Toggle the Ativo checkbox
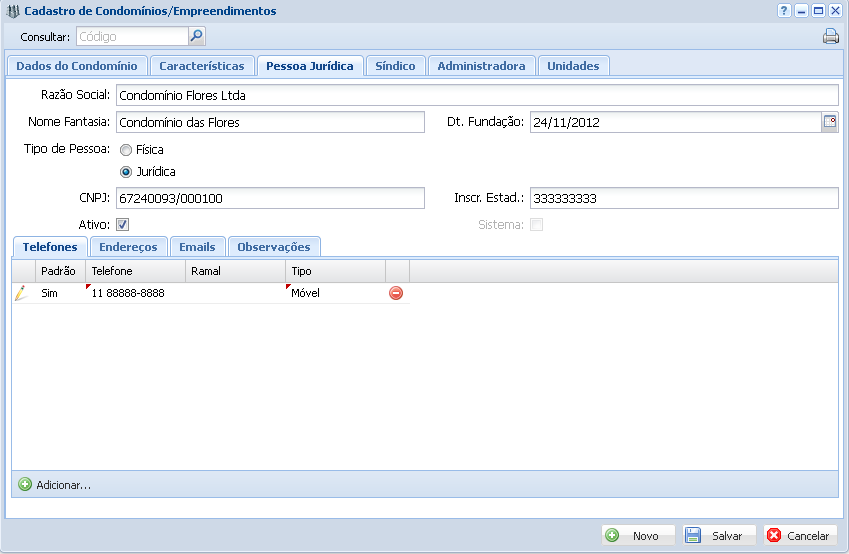Screen dimensions: 849x554 click(x=123, y=225)
